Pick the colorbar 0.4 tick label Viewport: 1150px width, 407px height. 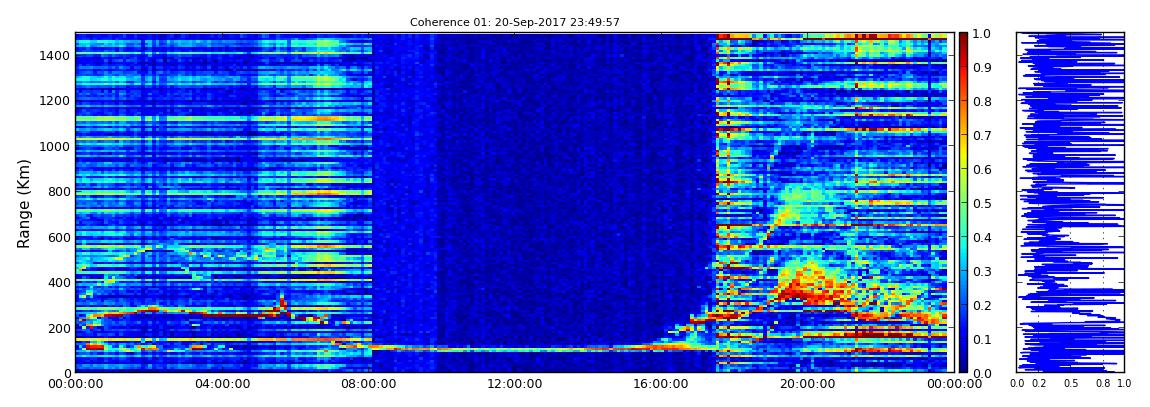pos(983,238)
